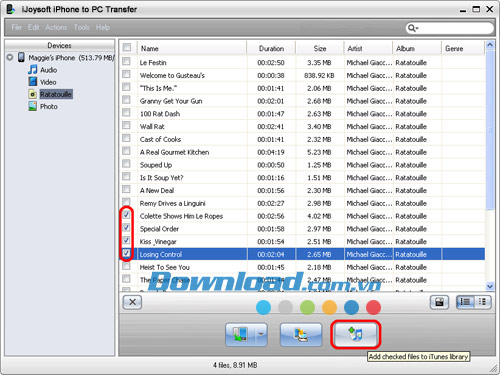Open the Help menu
Image resolution: width=500 pixels, height=375 pixels.
[103, 27]
